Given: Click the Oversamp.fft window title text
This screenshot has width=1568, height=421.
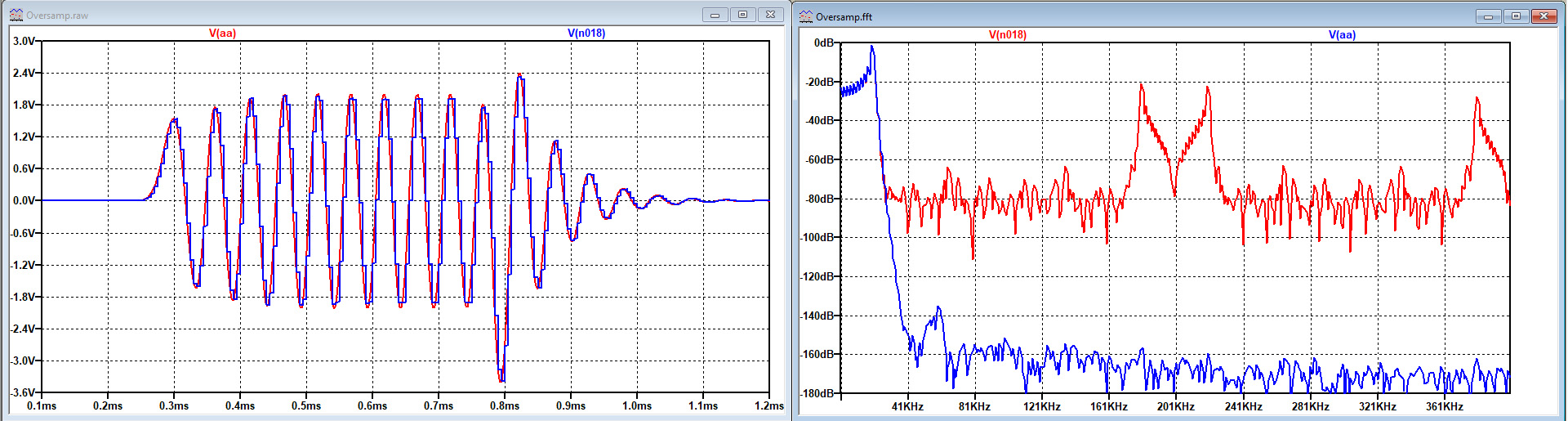Looking at the screenshot, I should point(844,17).
